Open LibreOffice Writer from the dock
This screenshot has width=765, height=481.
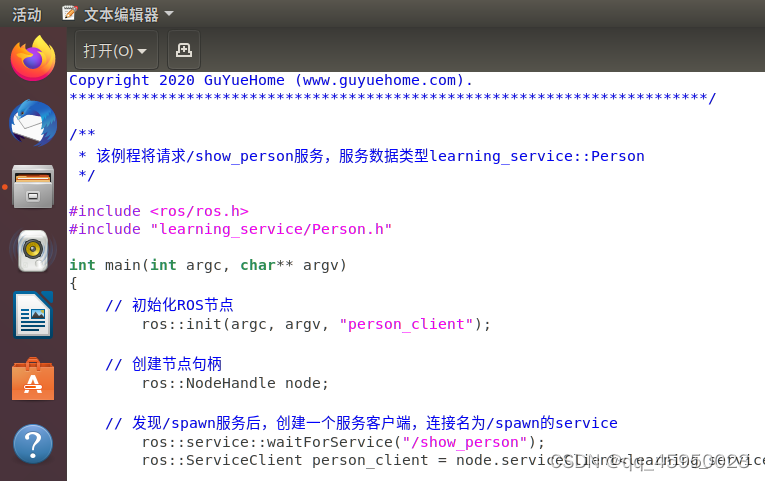33,315
